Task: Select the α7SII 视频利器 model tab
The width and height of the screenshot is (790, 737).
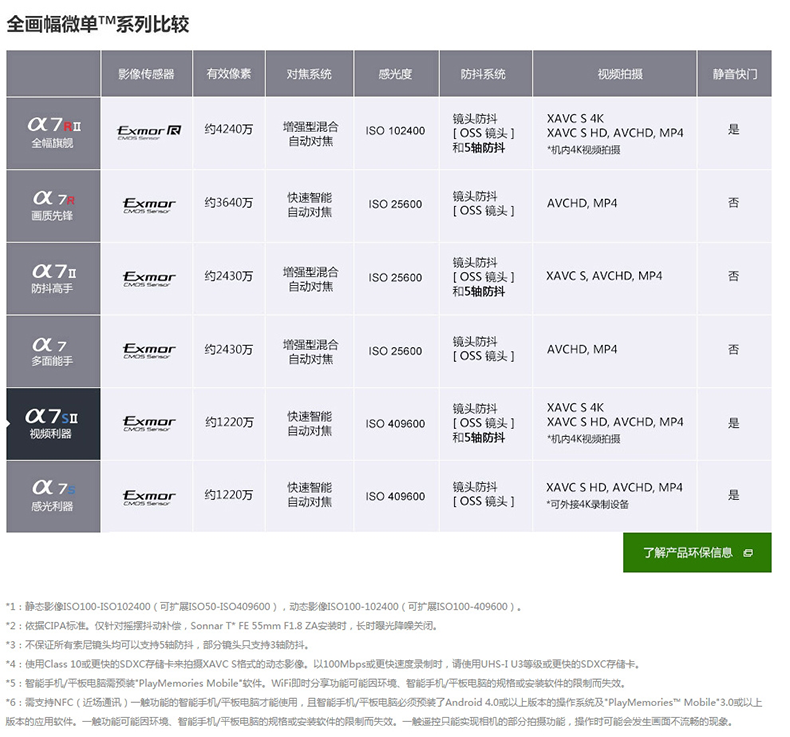Action: tap(53, 424)
